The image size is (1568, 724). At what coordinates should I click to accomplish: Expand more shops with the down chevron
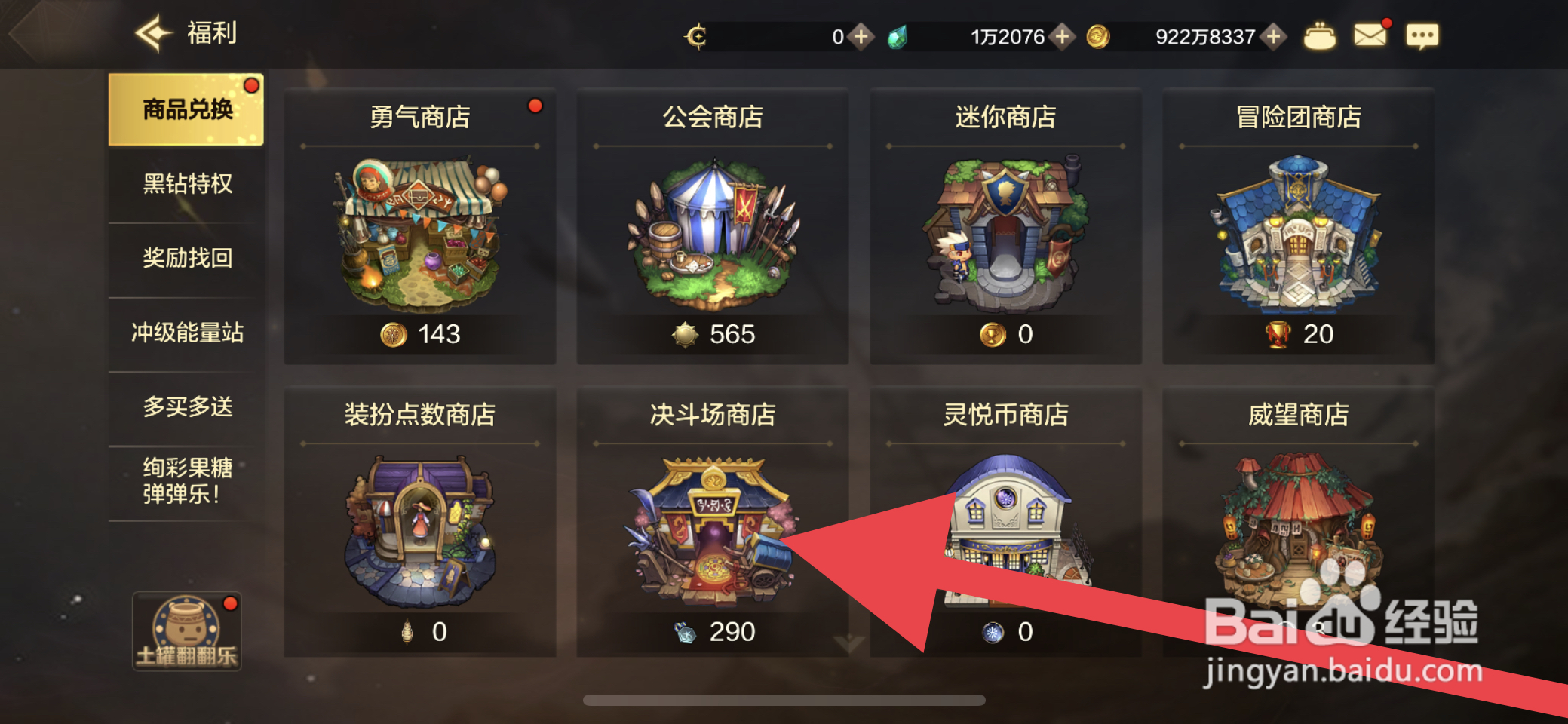(x=849, y=643)
